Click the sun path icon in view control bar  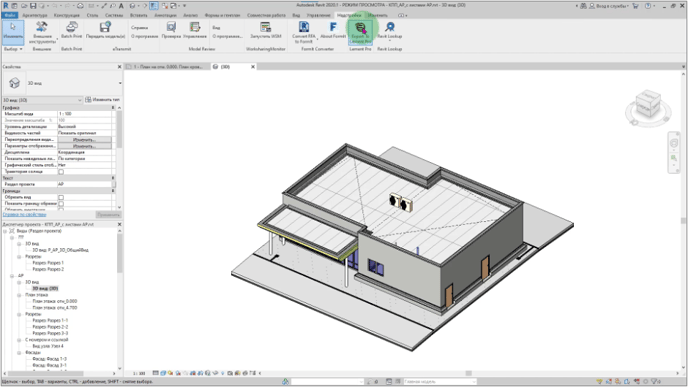[x=171, y=373]
